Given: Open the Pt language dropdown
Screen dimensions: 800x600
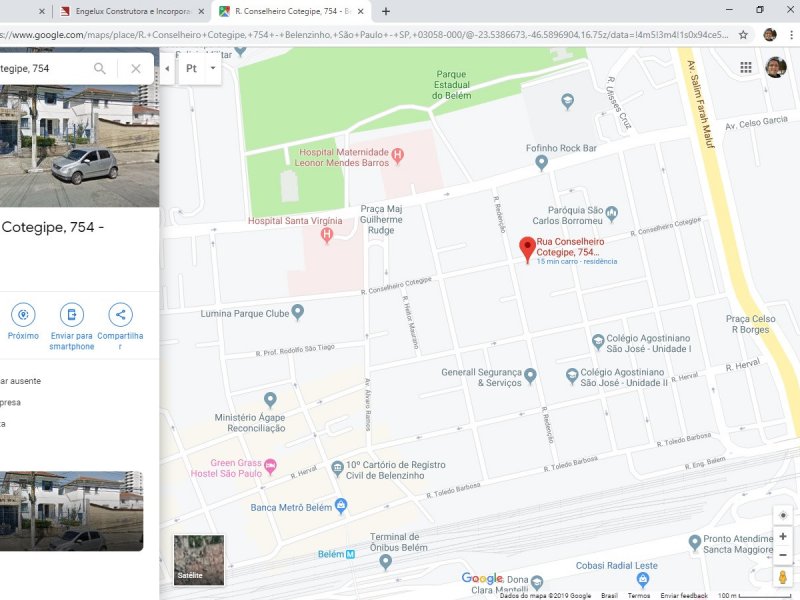Looking at the screenshot, I should click(x=200, y=68).
